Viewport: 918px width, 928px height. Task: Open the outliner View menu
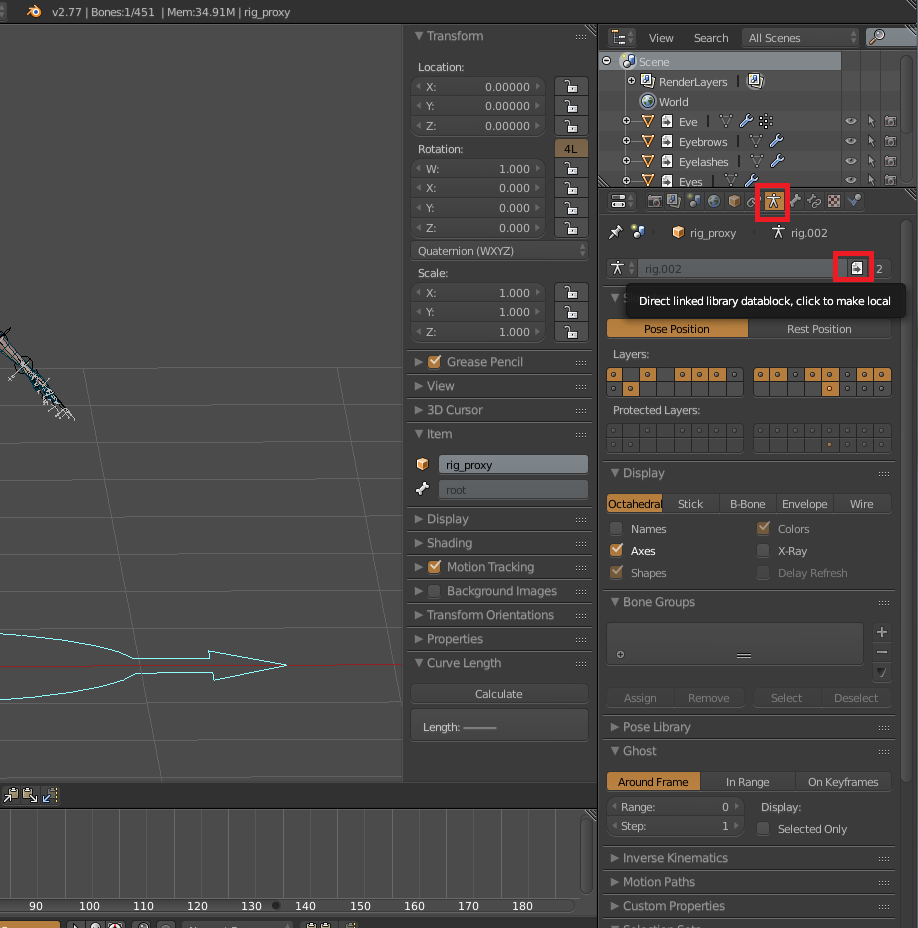[x=661, y=38]
